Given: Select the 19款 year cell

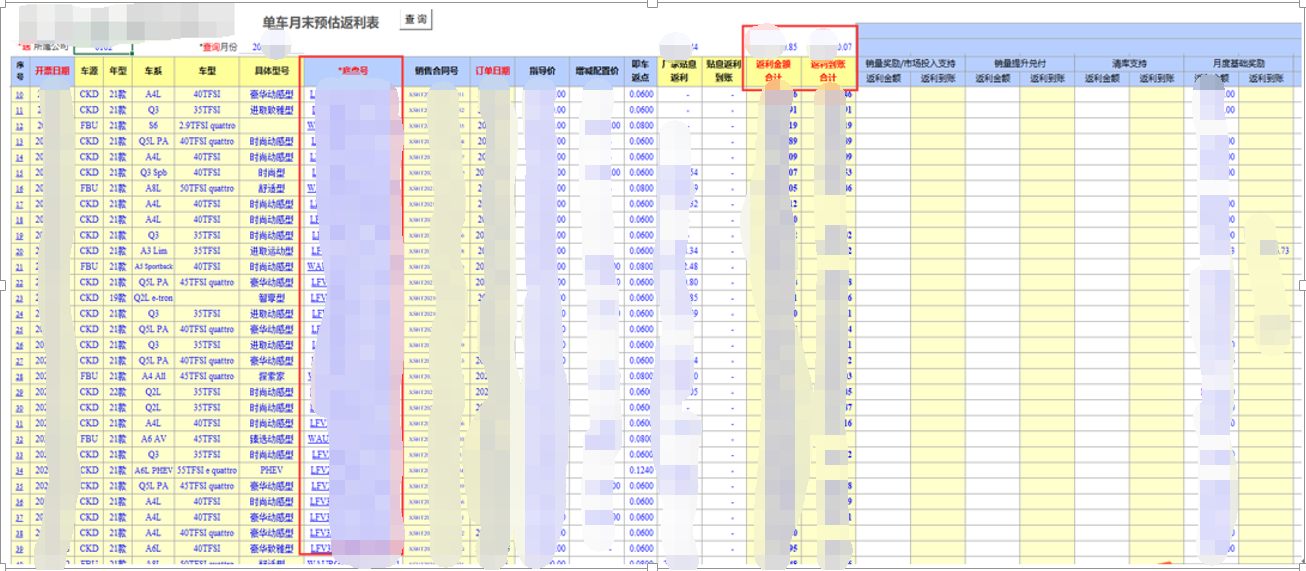Looking at the screenshot, I should [x=117, y=298].
